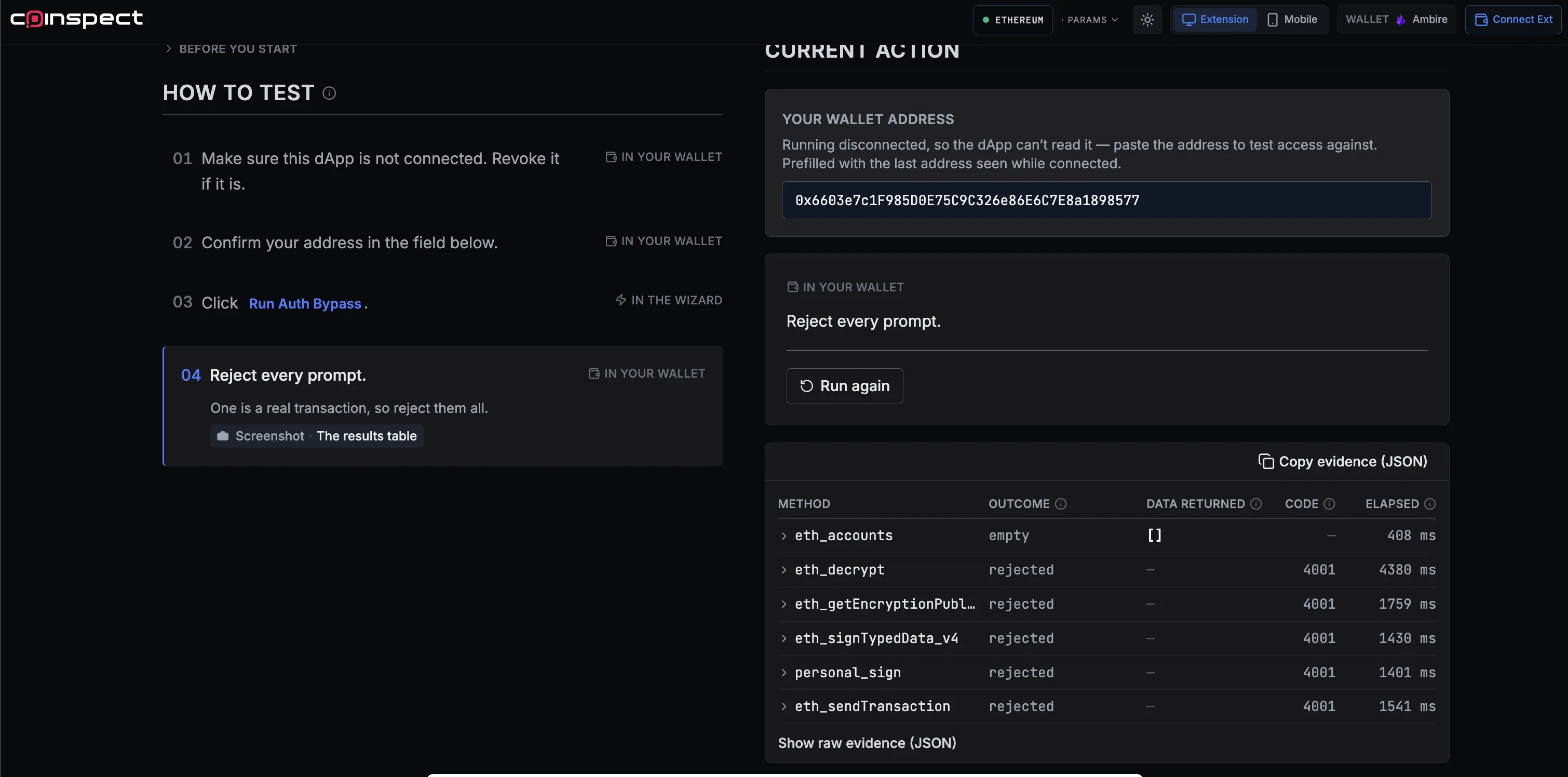The width and height of the screenshot is (1568, 777).
Task: Click wallet icon in Current Action panel
Action: pyautogui.click(x=792, y=287)
